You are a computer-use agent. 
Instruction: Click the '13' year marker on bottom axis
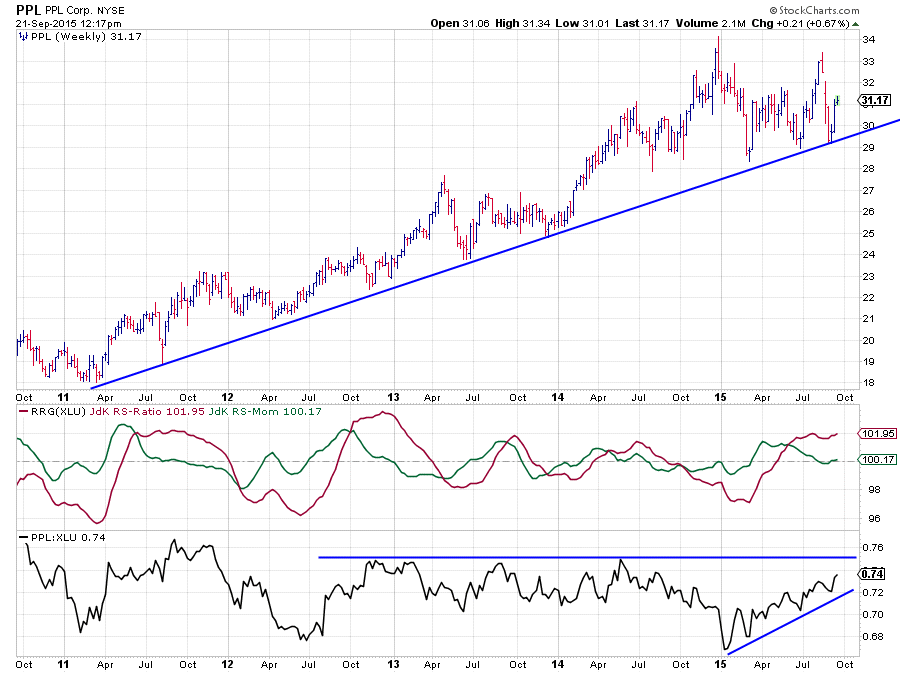tap(393, 663)
